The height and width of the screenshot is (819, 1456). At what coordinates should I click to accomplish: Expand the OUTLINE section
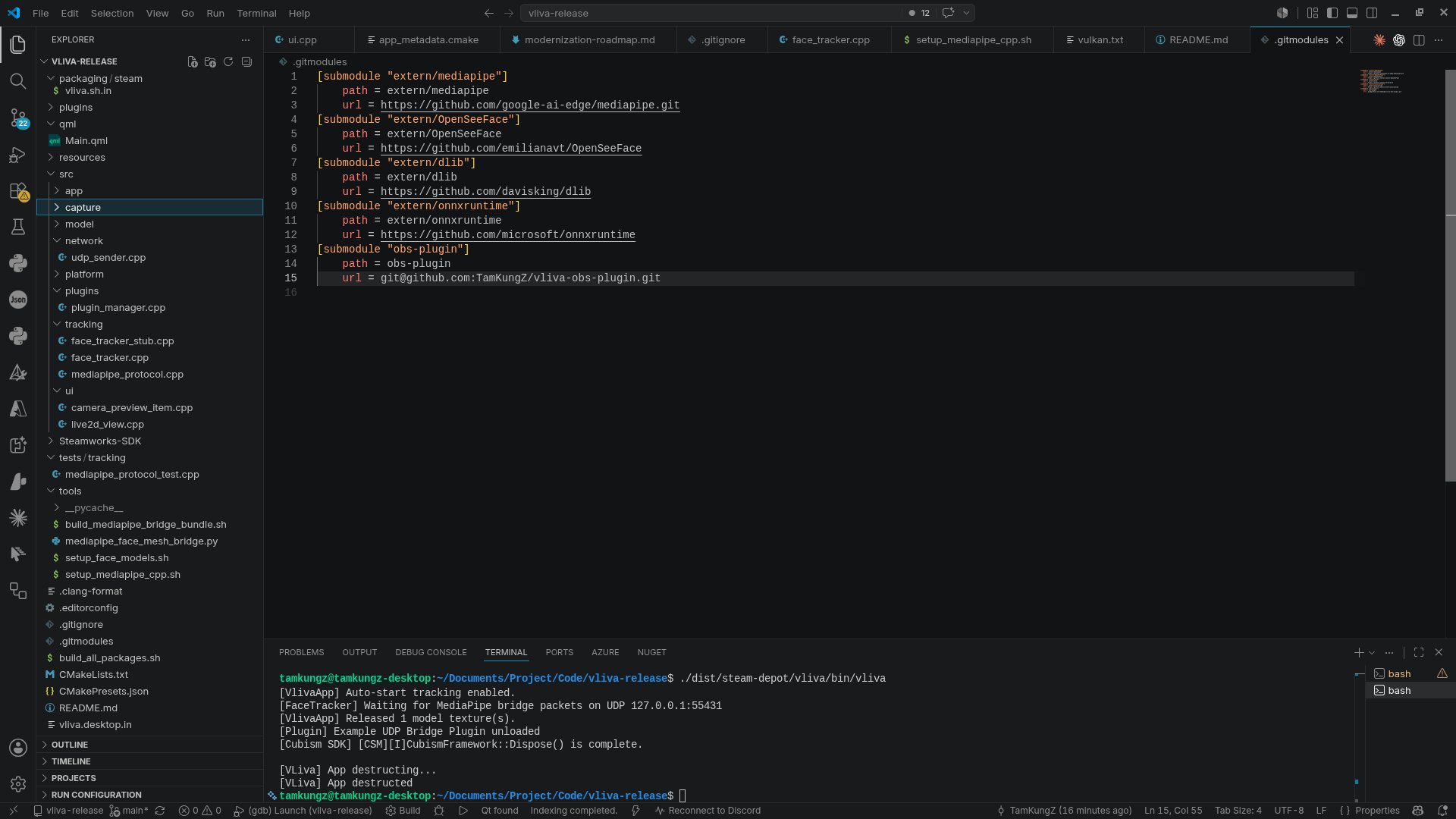(150, 745)
